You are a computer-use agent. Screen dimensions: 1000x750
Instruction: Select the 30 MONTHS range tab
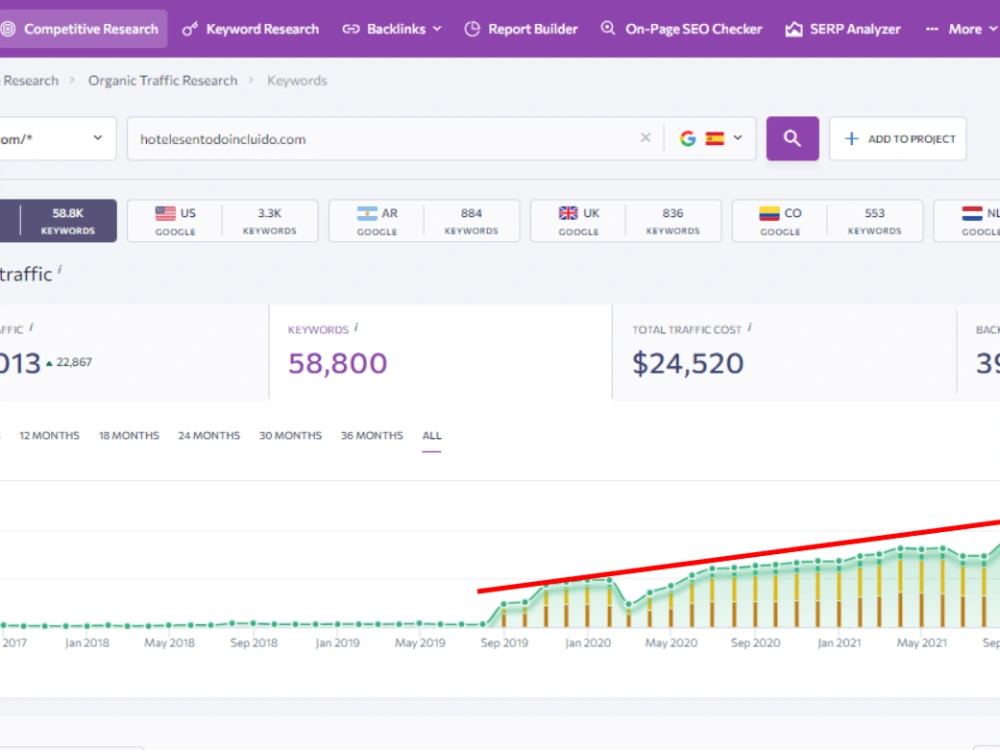tap(290, 436)
